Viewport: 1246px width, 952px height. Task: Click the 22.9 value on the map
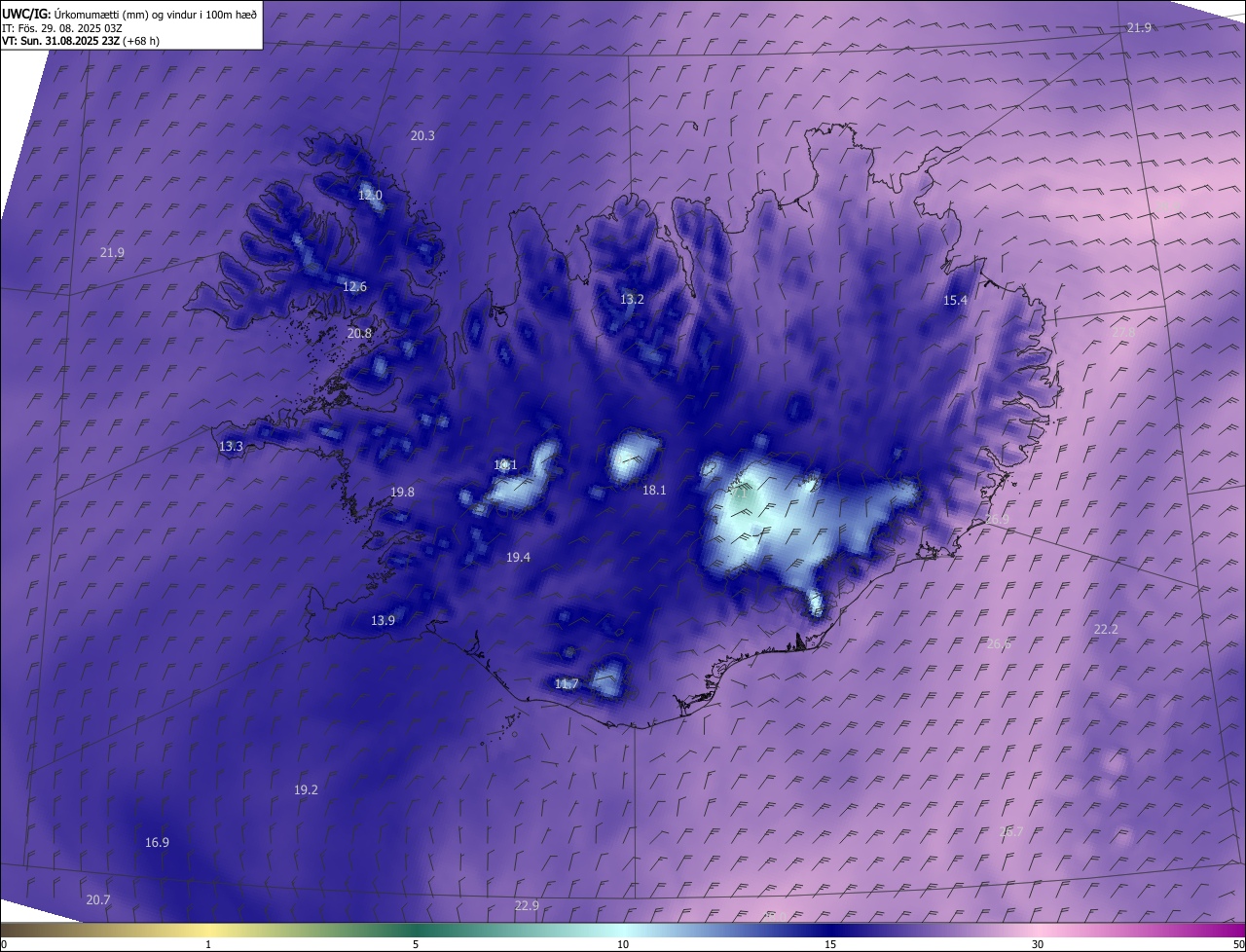click(x=527, y=906)
